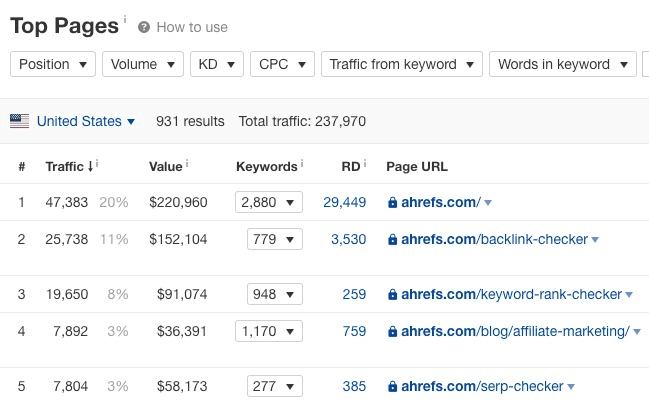Click the 385 referring domains link

[354, 386]
